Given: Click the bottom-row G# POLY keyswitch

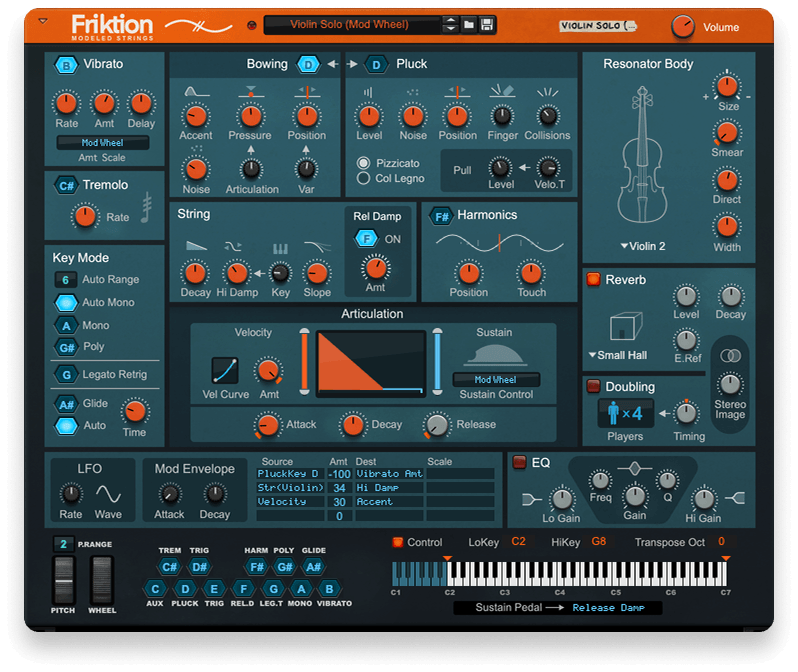Looking at the screenshot, I should click(284, 567).
